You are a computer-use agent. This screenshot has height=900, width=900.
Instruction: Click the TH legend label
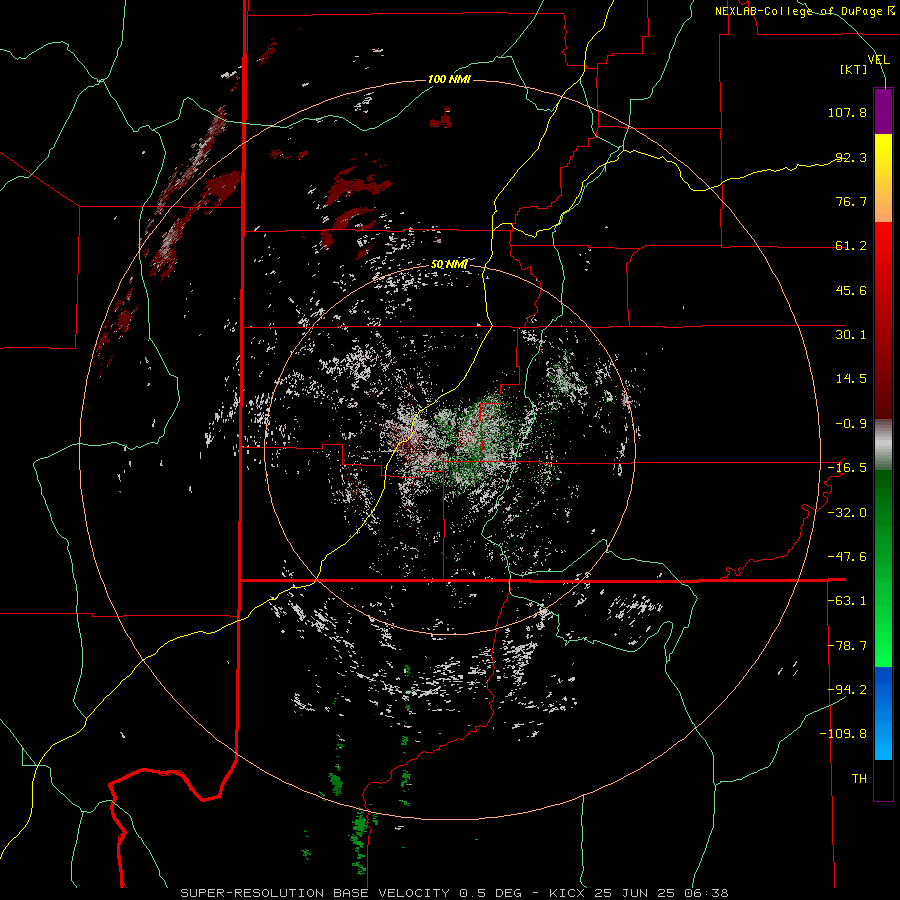pyautogui.click(x=859, y=779)
